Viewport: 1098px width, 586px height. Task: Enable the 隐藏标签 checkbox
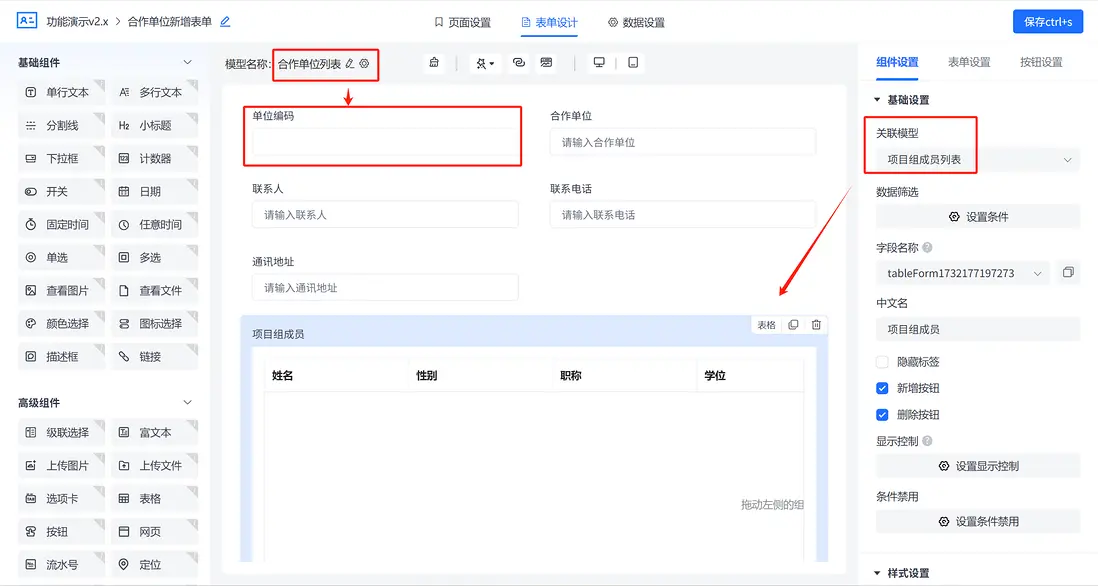tap(882, 362)
